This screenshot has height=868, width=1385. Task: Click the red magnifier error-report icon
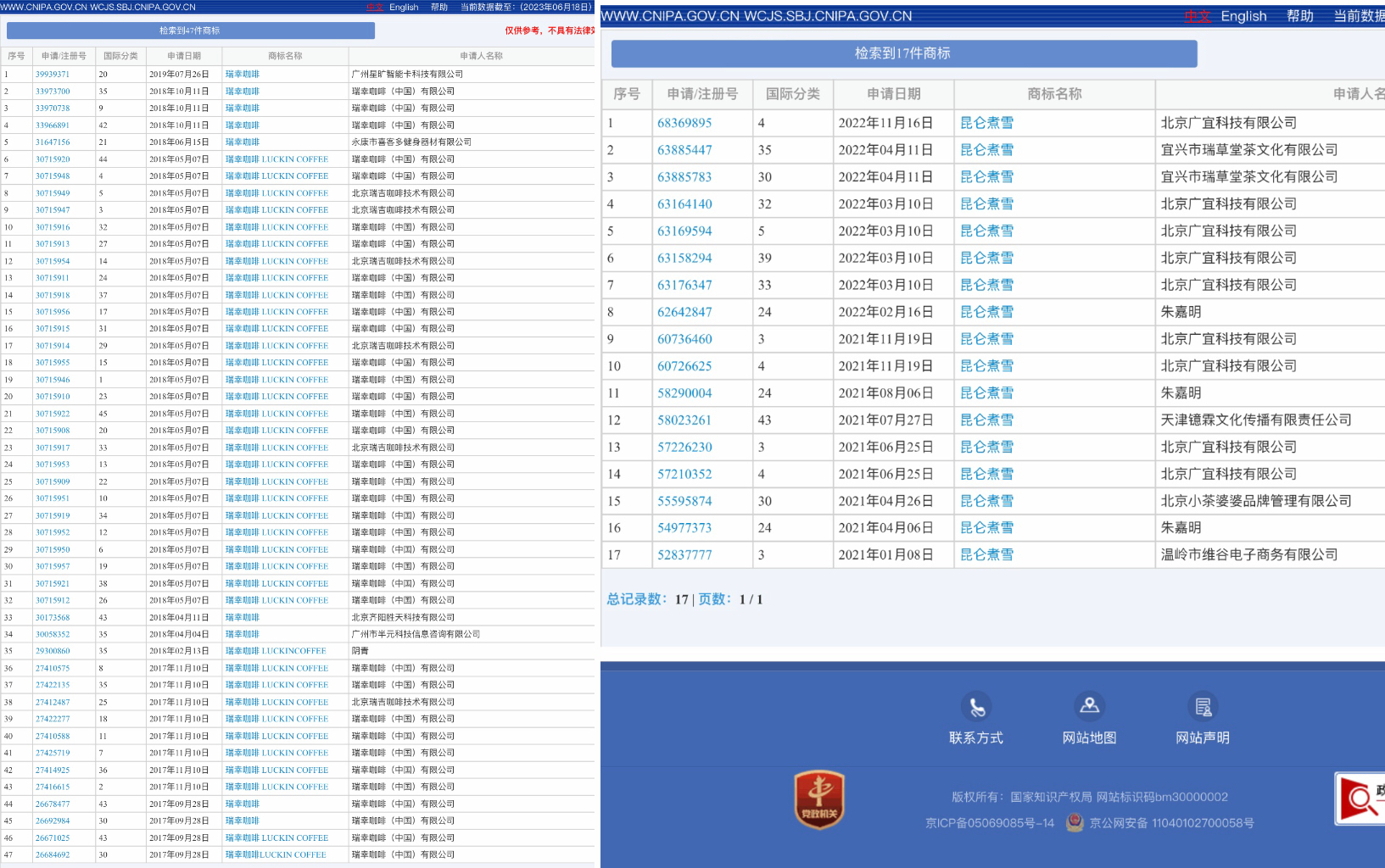click(x=1360, y=798)
